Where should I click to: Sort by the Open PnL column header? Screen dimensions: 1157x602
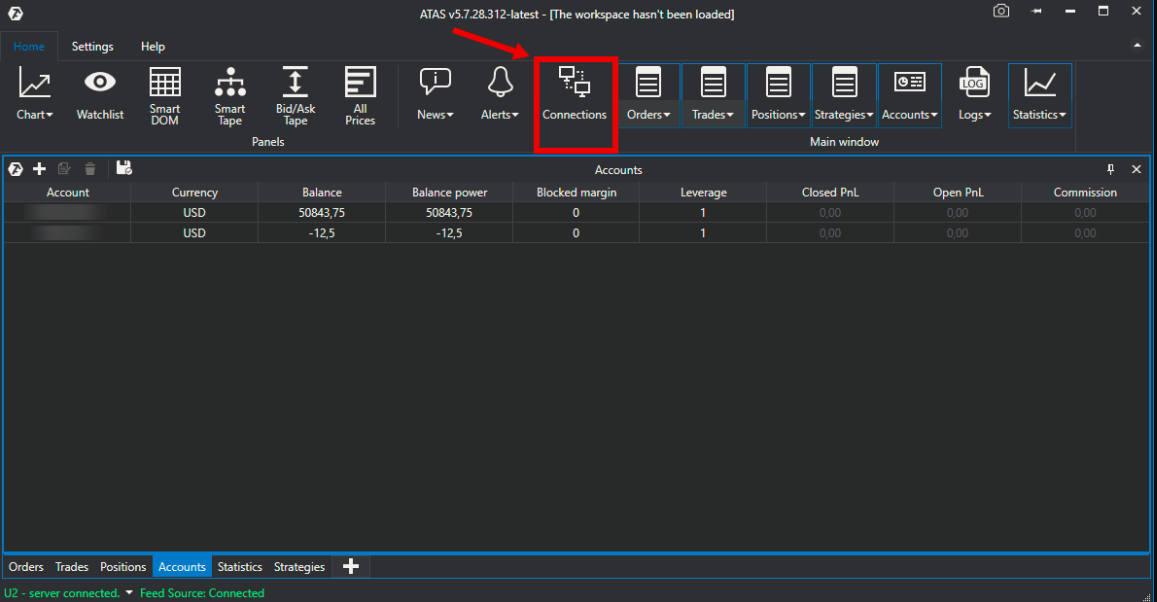coord(958,193)
